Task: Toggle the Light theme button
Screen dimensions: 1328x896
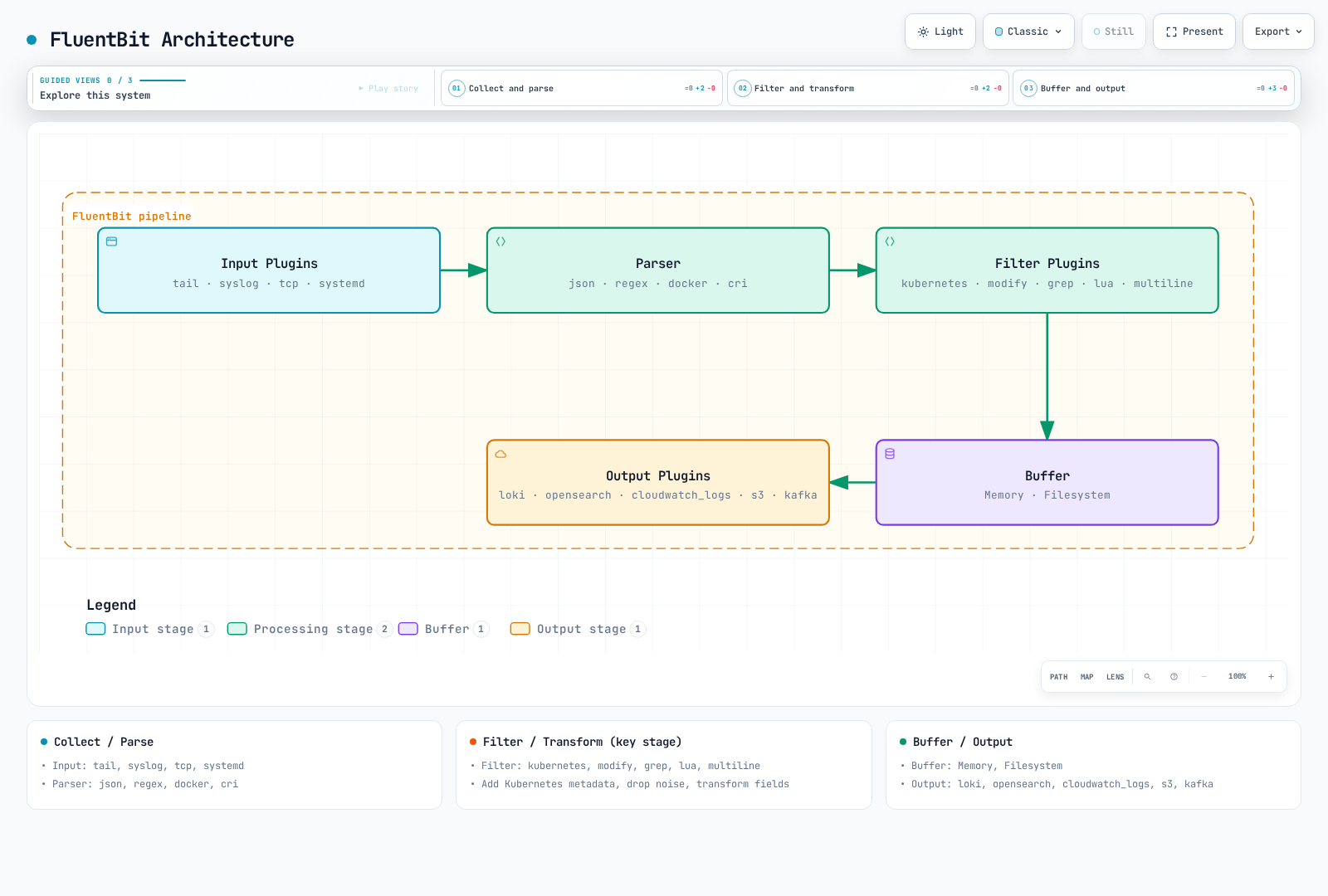Action: click(940, 32)
